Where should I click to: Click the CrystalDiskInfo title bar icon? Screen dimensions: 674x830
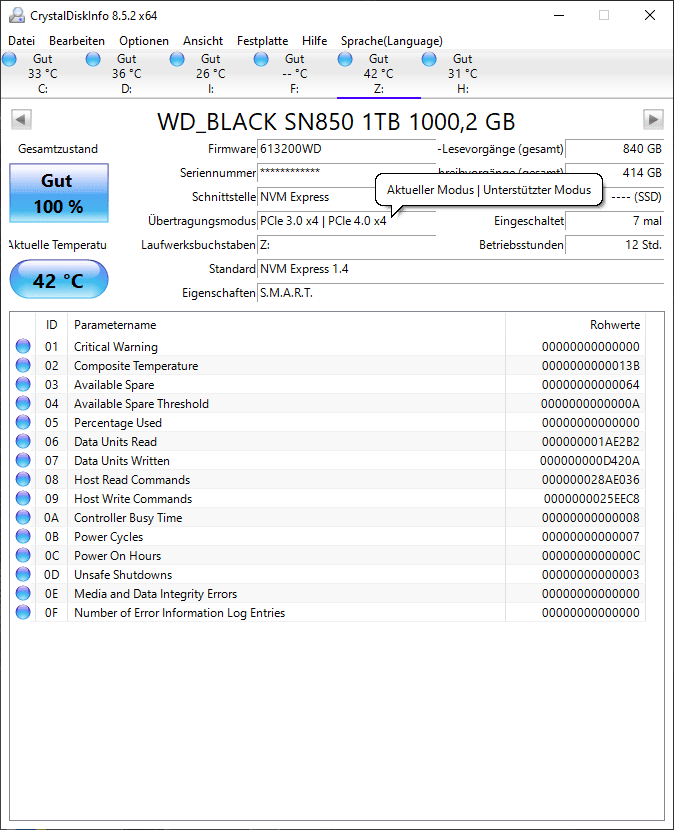pyautogui.click(x=17, y=15)
